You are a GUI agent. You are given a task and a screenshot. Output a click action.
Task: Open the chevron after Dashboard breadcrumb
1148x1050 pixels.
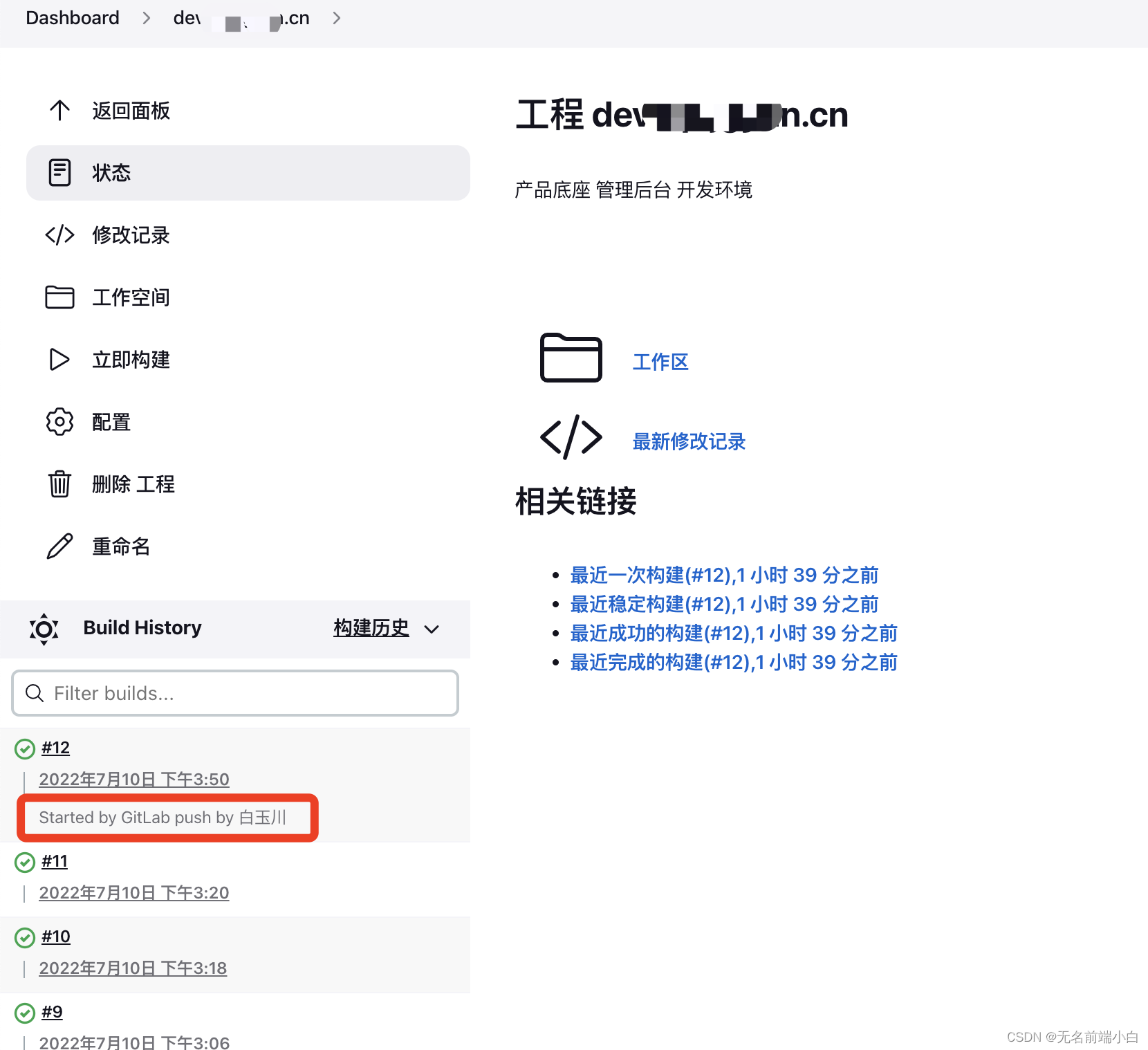coord(146,18)
